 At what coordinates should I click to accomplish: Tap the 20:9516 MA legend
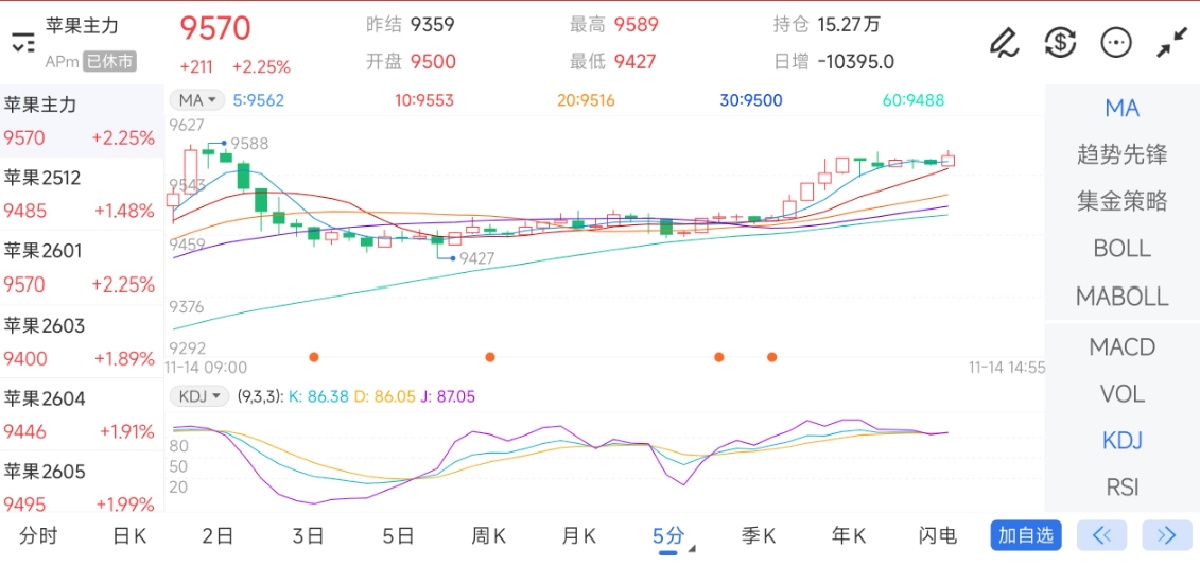(x=586, y=100)
